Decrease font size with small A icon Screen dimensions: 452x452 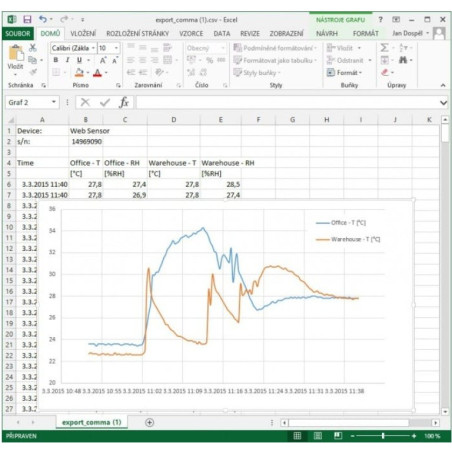pyautogui.click(x=115, y=60)
